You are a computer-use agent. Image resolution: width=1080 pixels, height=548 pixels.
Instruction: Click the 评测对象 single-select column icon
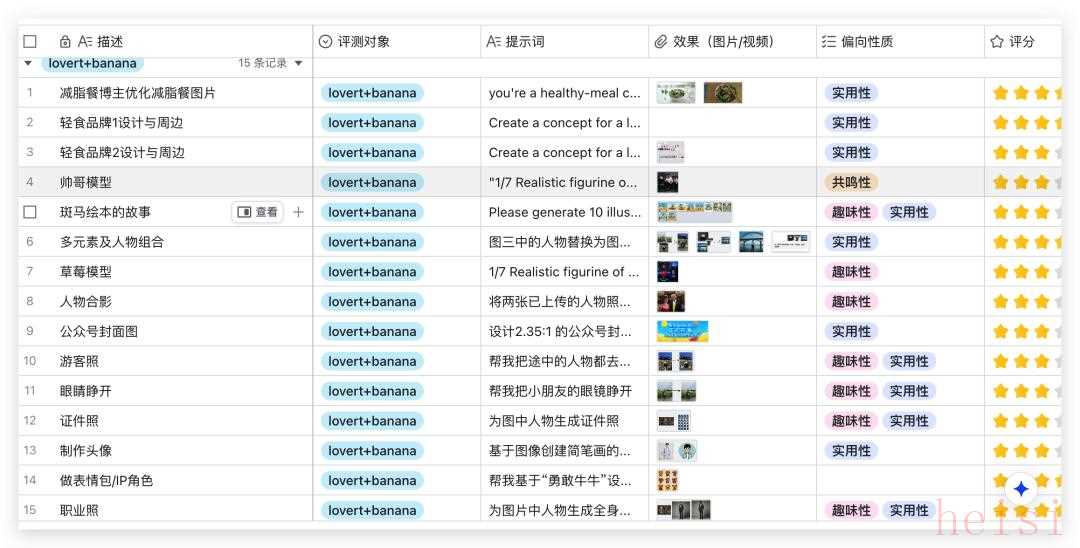[325, 42]
